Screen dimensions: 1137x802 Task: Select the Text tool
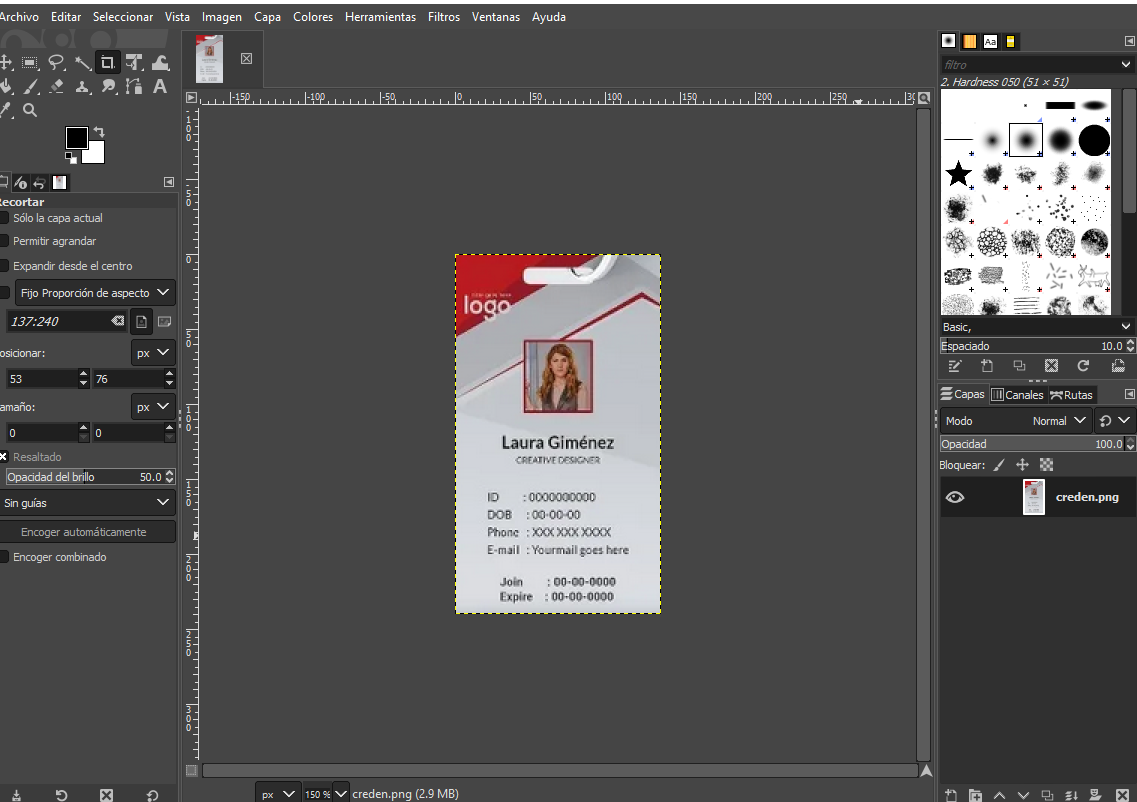click(x=159, y=87)
